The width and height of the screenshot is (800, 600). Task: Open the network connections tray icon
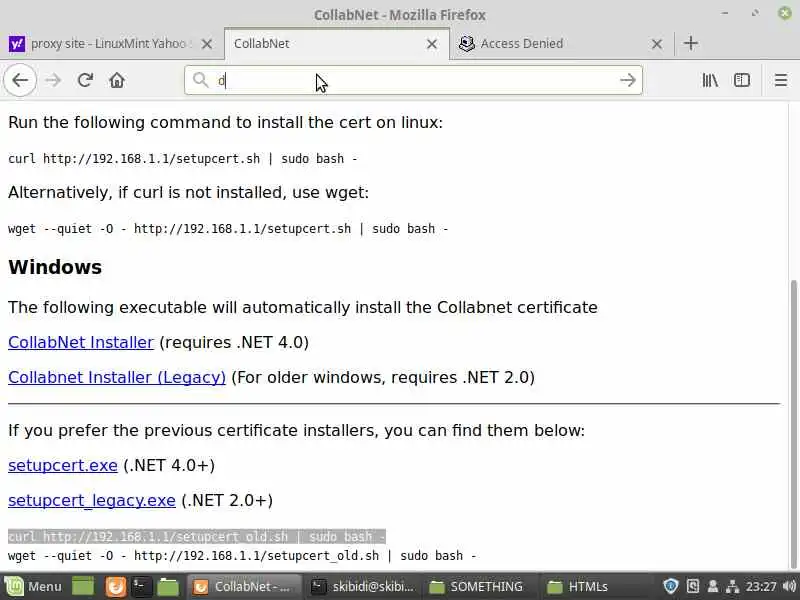pyautogui.click(x=733, y=586)
